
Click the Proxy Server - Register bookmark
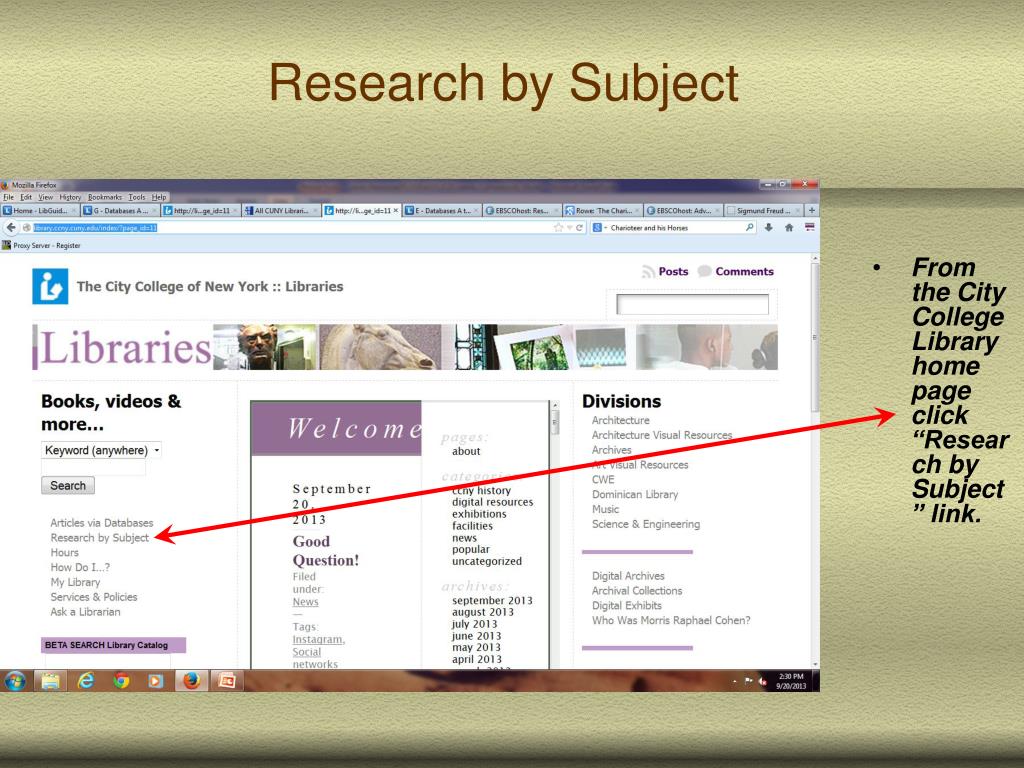click(x=41, y=246)
